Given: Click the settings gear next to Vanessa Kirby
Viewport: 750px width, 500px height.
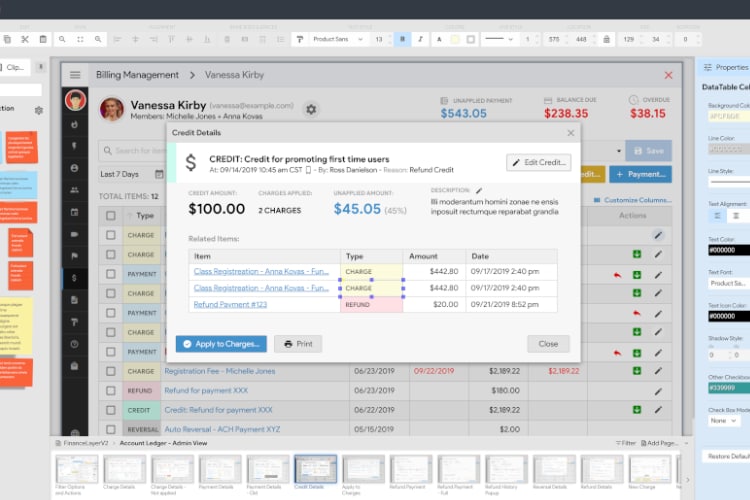Looking at the screenshot, I should (311, 110).
